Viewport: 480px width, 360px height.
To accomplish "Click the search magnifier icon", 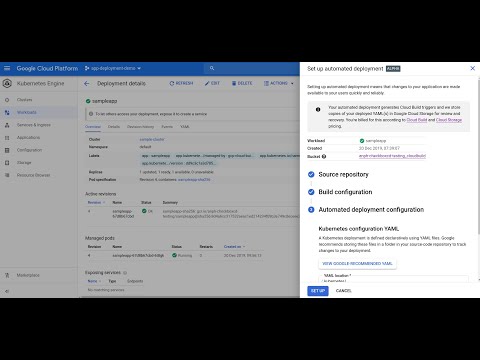I will 212,68.
